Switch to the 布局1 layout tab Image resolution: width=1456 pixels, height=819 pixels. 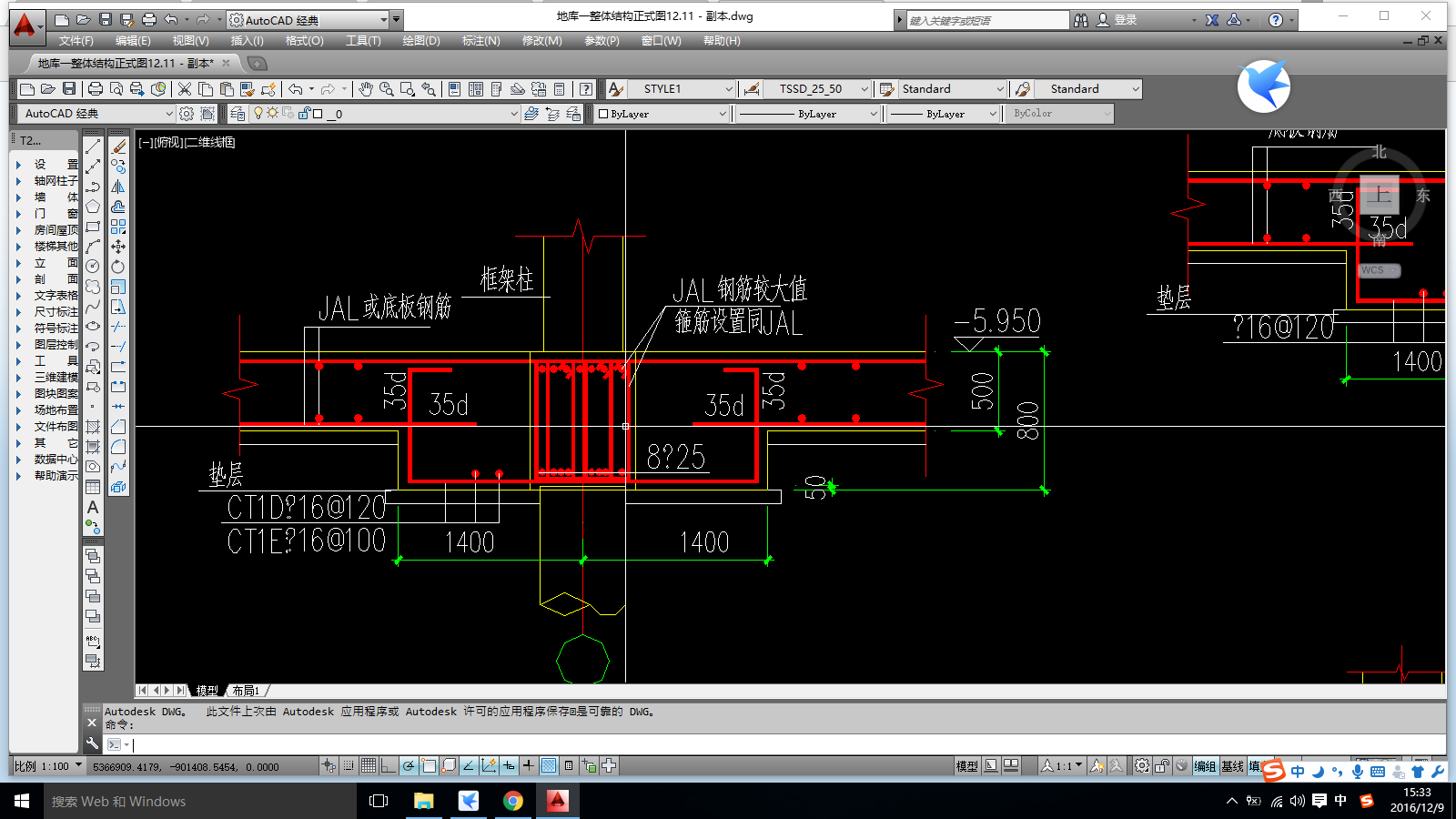(246, 691)
